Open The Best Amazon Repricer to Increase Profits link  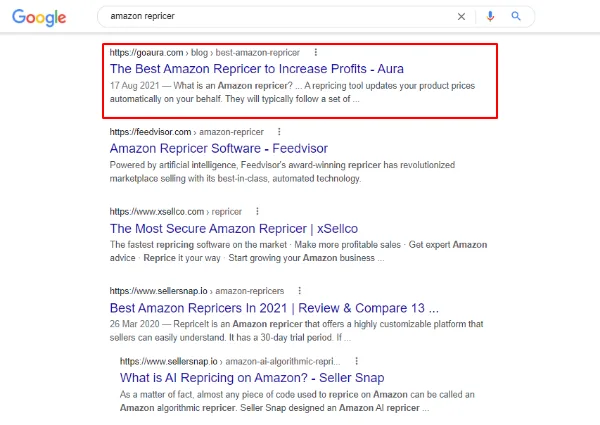point(256,69)
